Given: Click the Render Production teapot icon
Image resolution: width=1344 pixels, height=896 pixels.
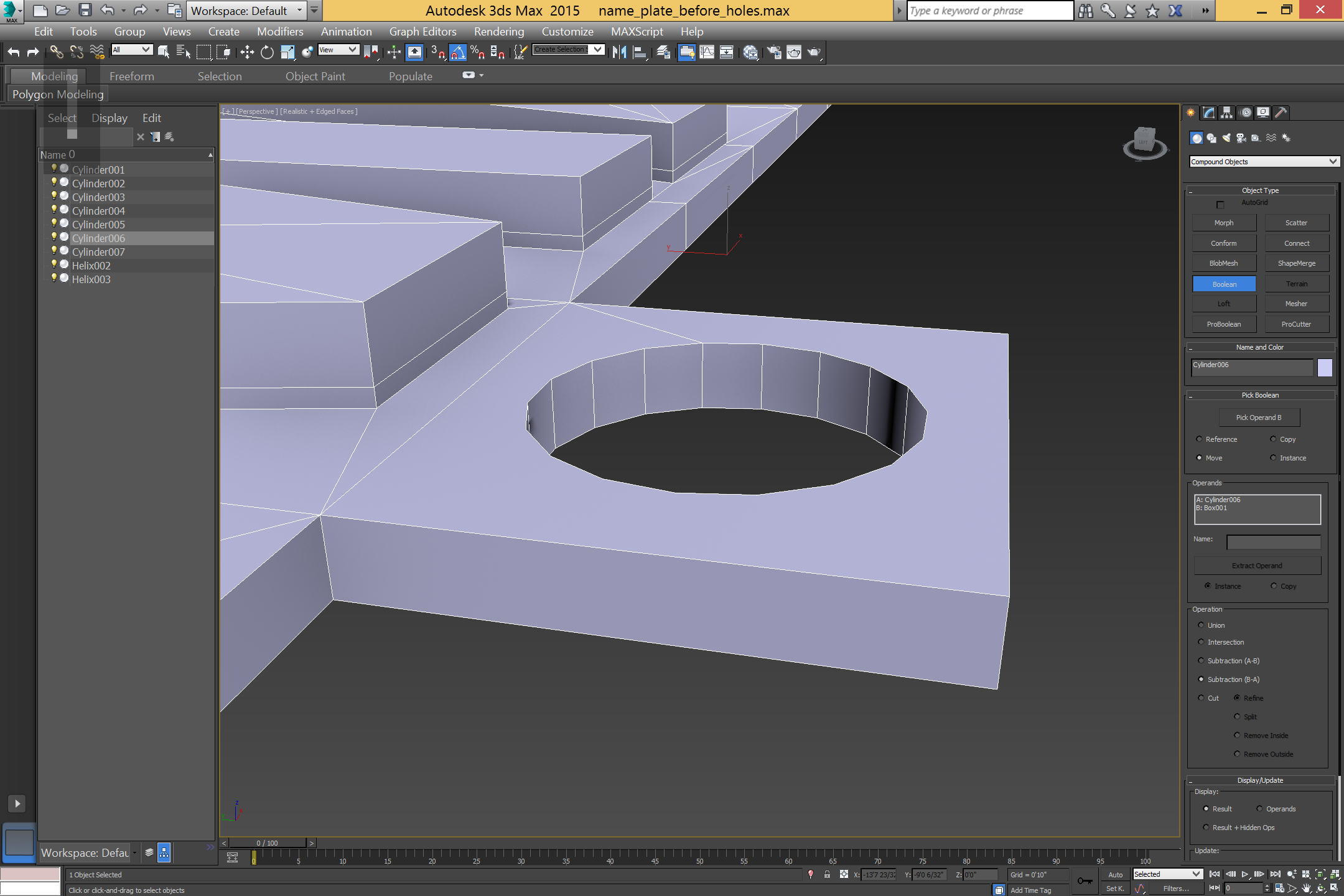Looking at the screenshot, I should click(x=814, y=52).
